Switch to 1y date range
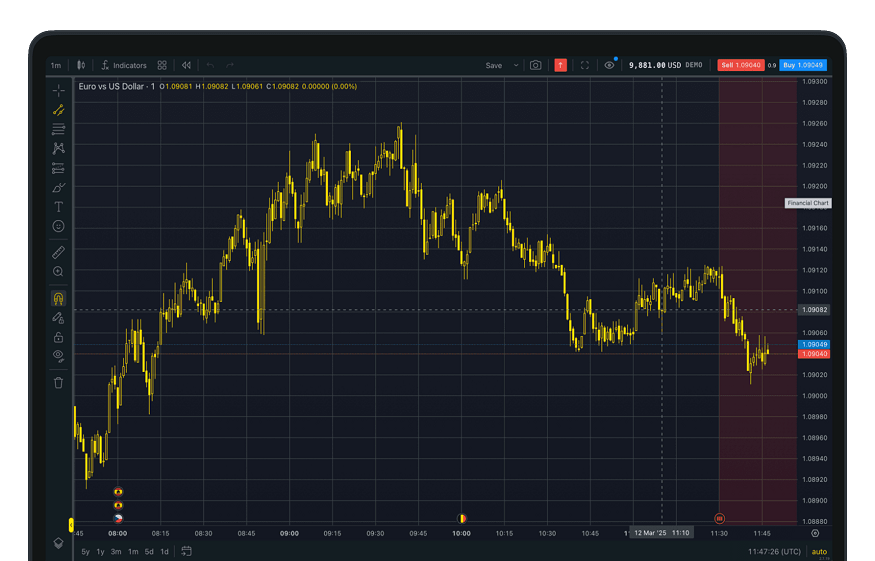The width and height of the screenshot is (875, 561). coord(100,552)
